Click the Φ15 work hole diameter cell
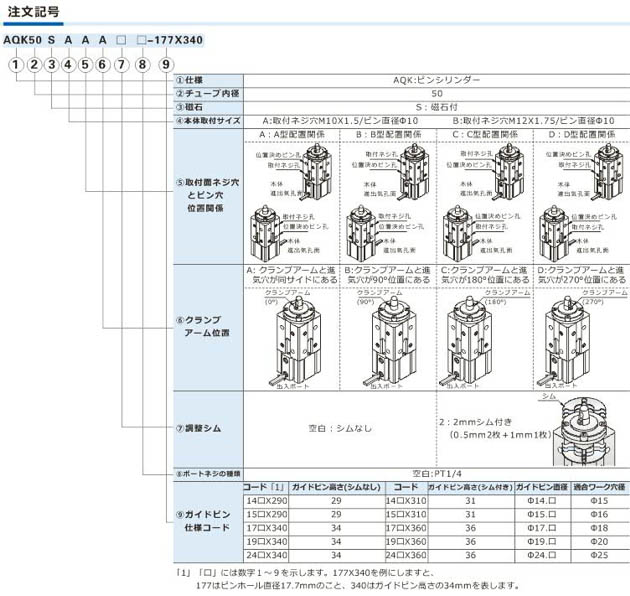 599,501
